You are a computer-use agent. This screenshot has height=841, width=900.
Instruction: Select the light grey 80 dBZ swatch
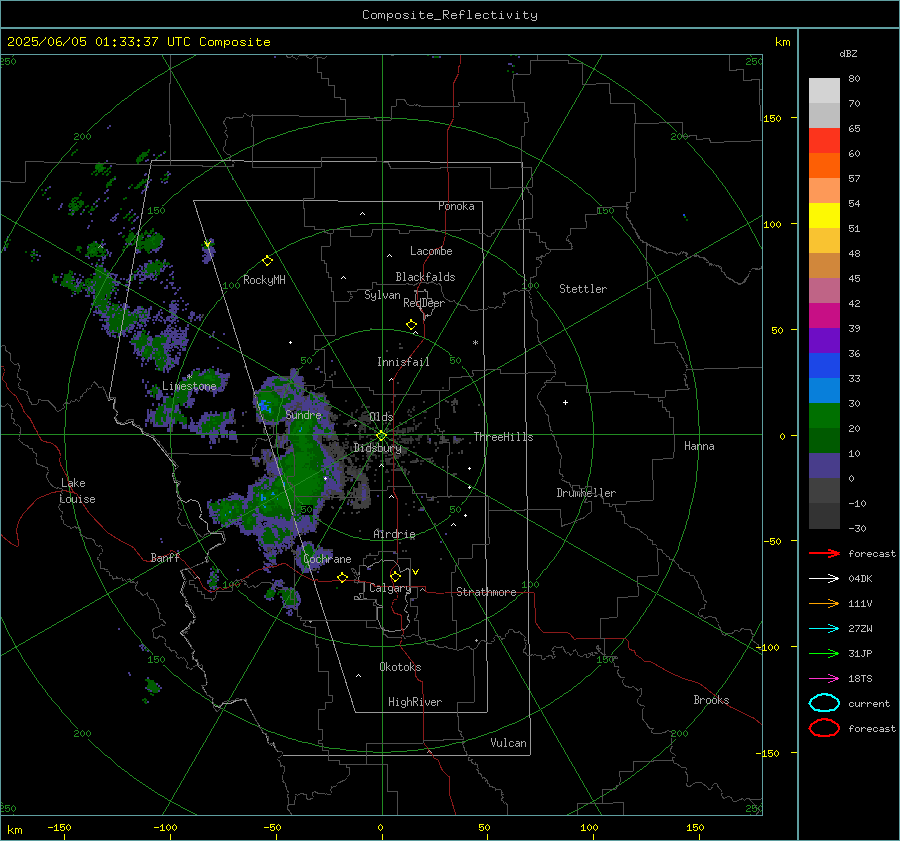(x=824, y=90)
